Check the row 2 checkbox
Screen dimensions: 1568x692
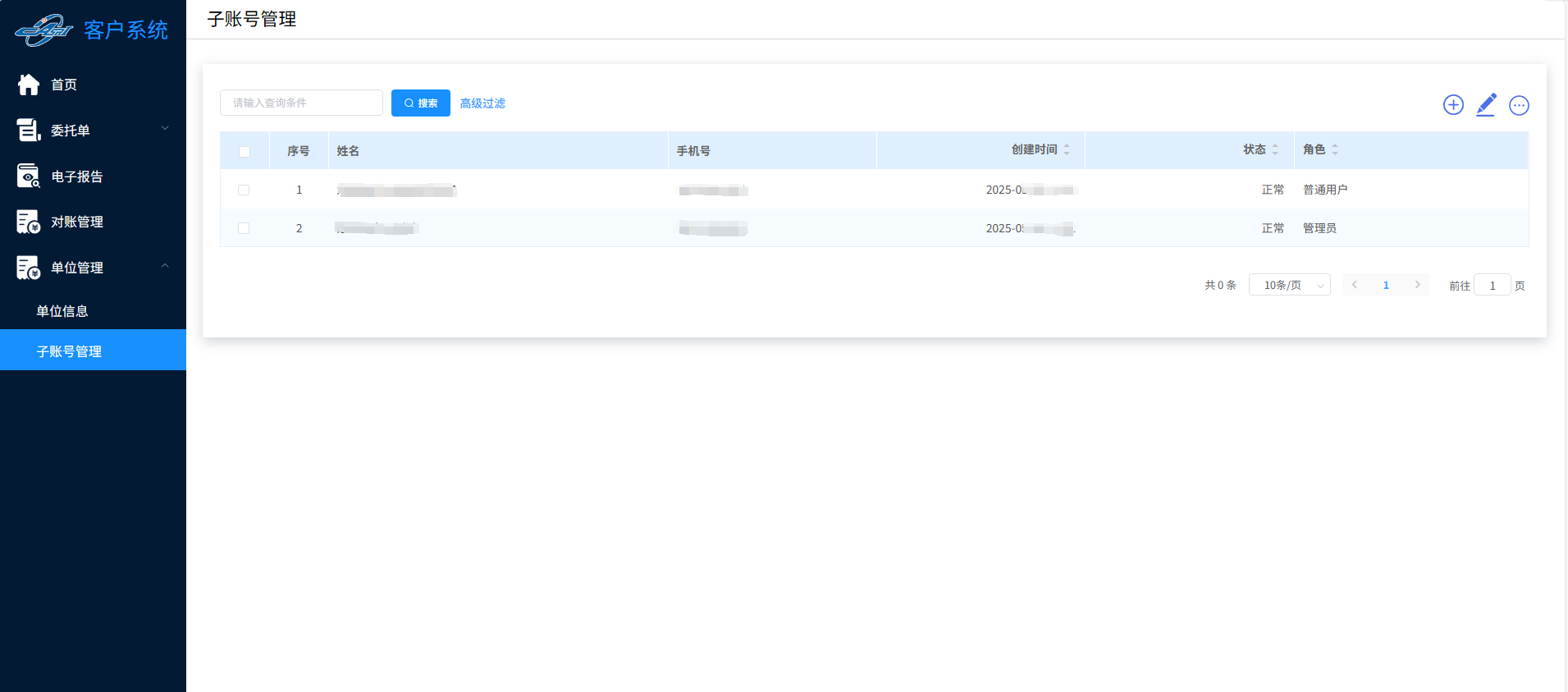(244, 228)
